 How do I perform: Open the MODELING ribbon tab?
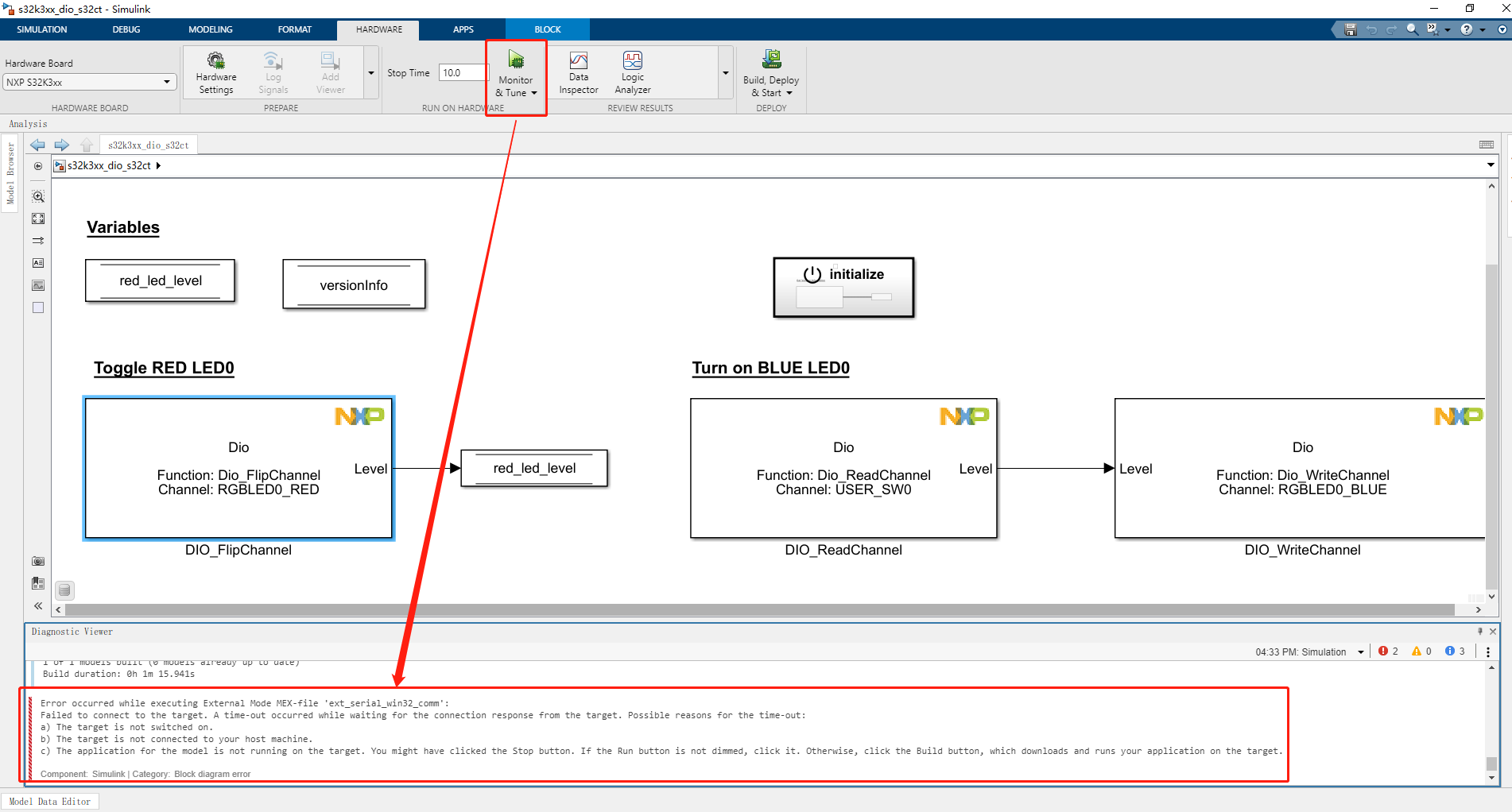[210, 29]
